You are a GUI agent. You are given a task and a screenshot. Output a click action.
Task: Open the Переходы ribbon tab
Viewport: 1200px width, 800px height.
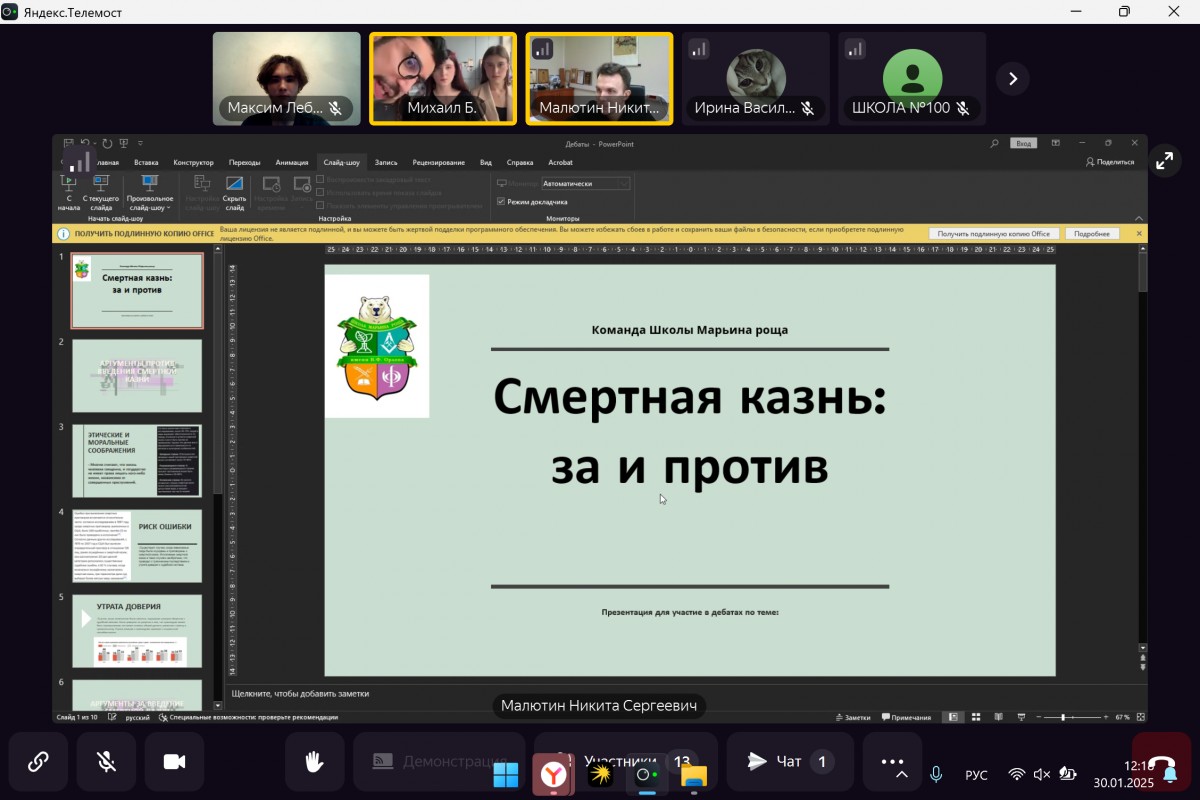244,162
